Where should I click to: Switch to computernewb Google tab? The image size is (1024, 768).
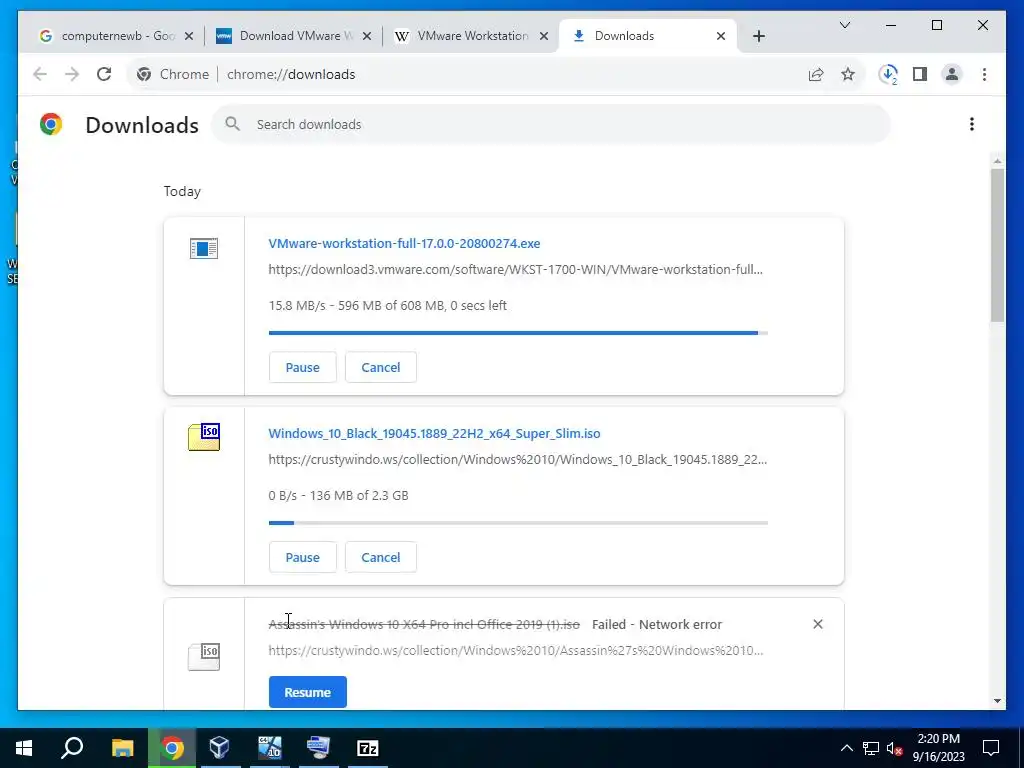[x=118, y=36]
